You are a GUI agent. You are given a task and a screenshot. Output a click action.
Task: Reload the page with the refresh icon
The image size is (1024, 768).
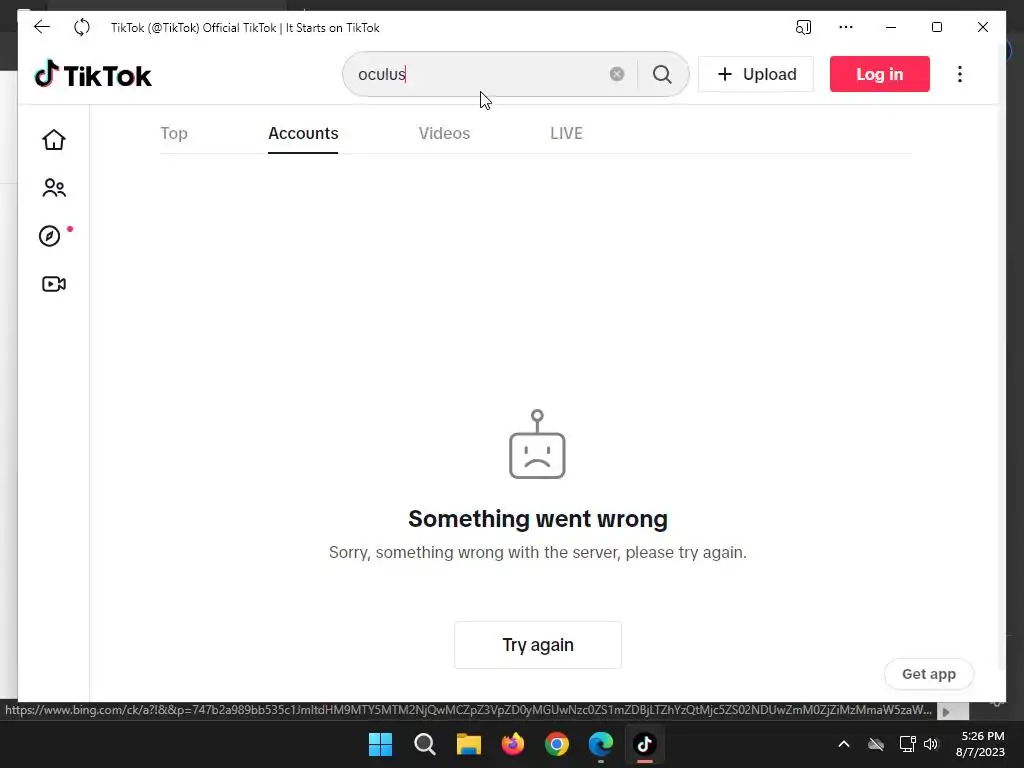point(82,27)
